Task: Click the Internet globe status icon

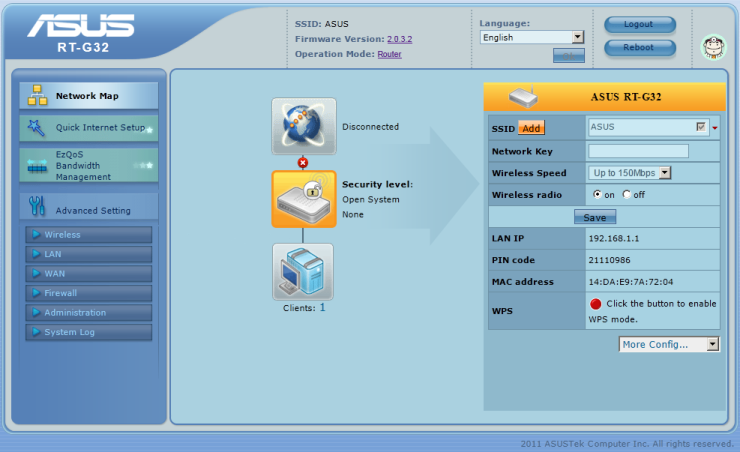Action: (304, 126)
